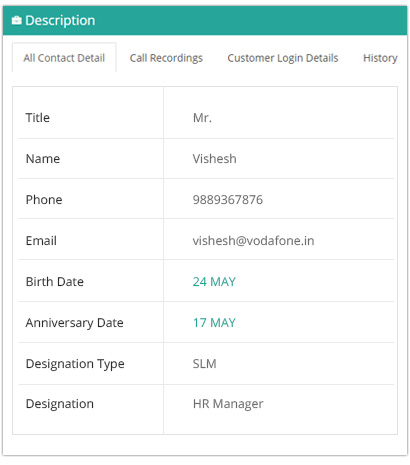The width and height of the screenshot is (410, 465).
Task: Go to the History tab
Action: pos(380,58)
